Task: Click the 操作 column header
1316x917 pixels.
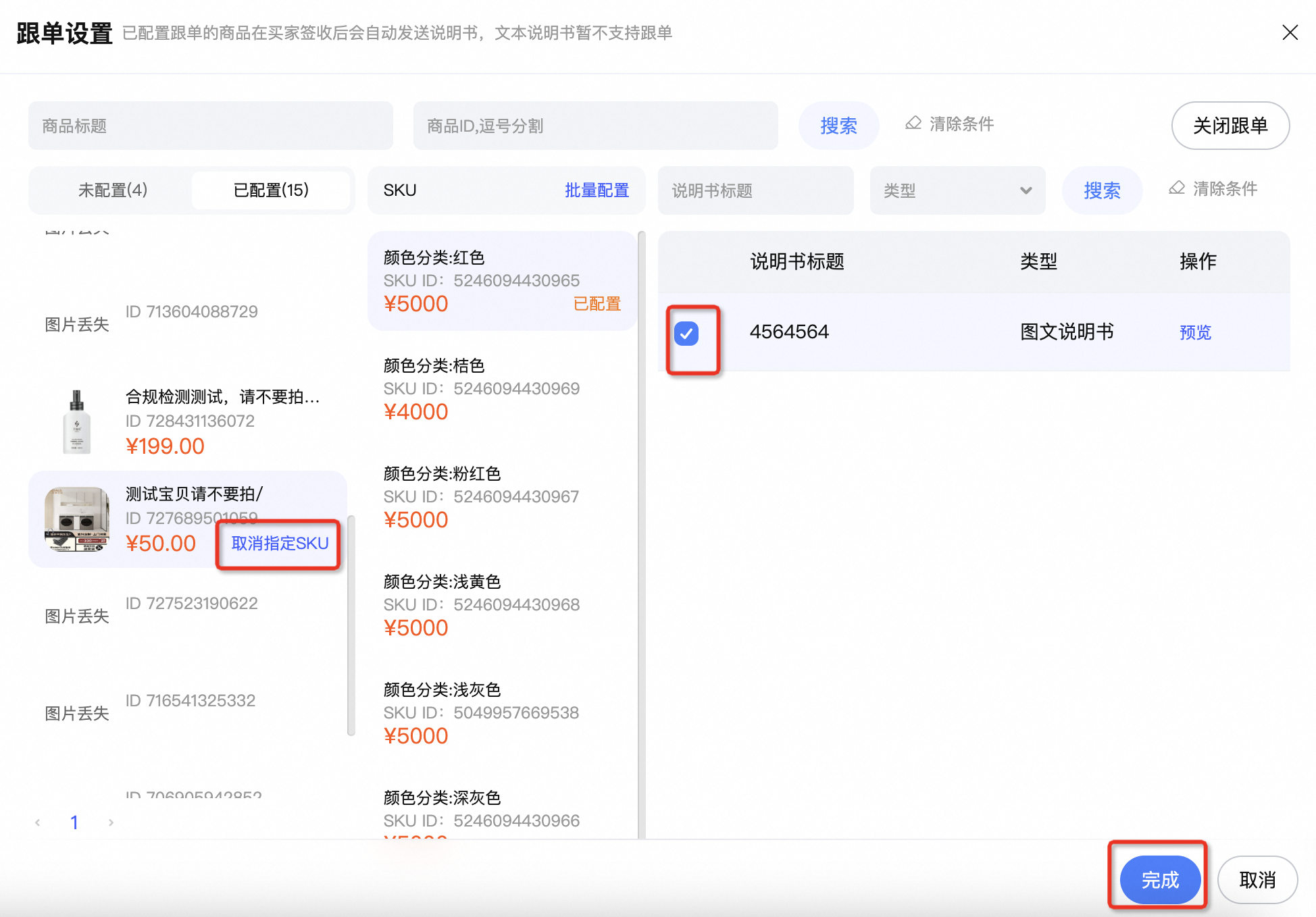Action: pyautogui.click(x=1198, y=261)
